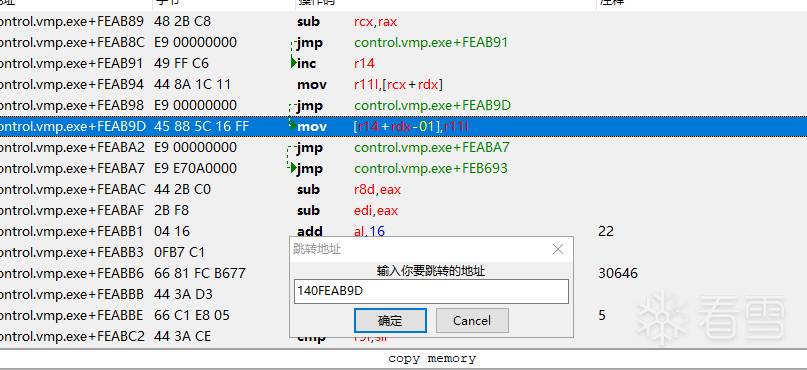Click jump target control.vmp.exe+FEABA7
The height and width of the screenshot is (370, 807).
click(432, 148)
